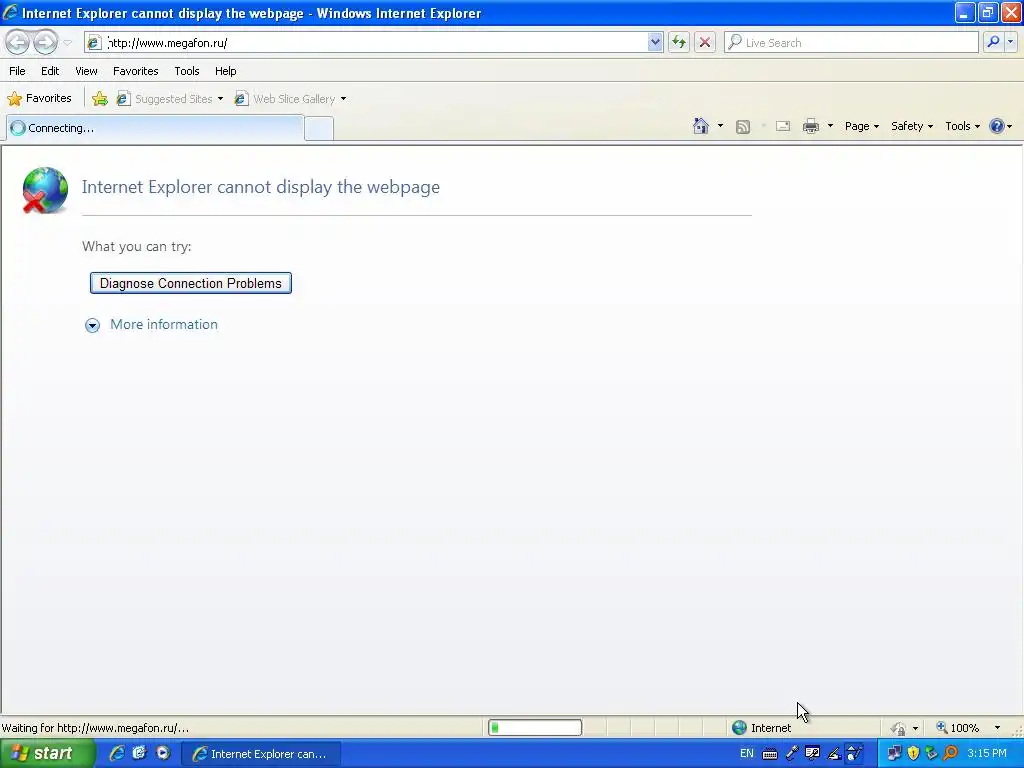Open the Favorites menu
Image resolution: width=1024 pixels, height=768 pixels.
pyautogui.click(x=136, y=71)
